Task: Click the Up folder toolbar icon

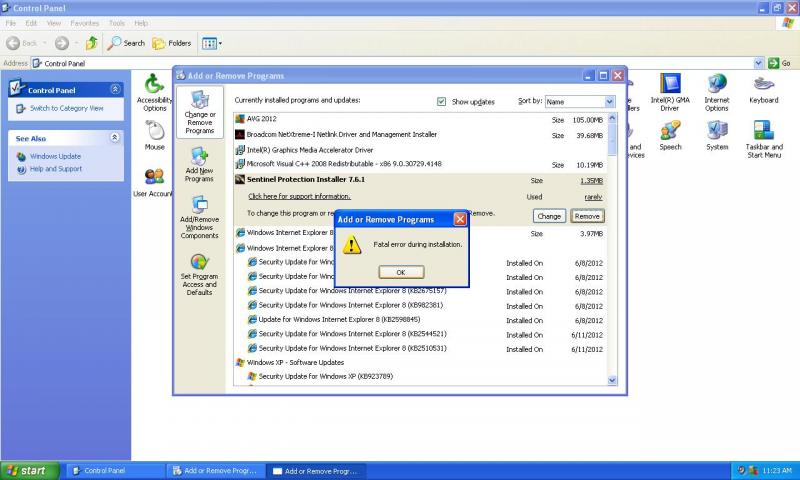Action: pos(92,43)
